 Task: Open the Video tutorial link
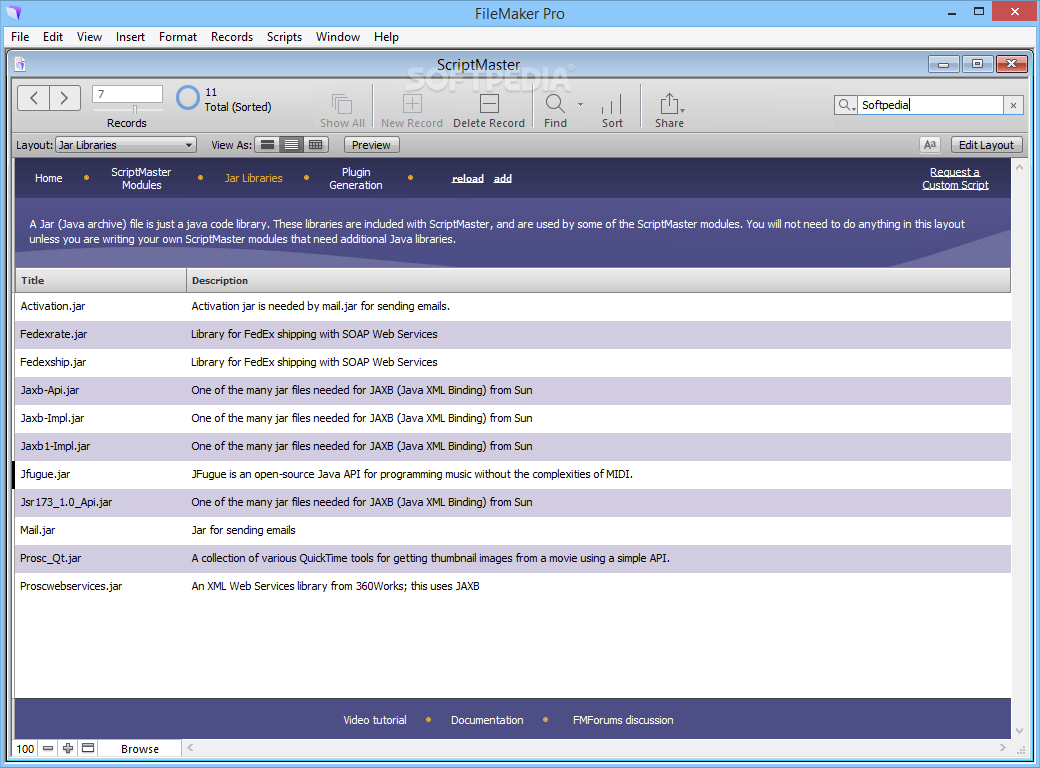coord(375,720)
